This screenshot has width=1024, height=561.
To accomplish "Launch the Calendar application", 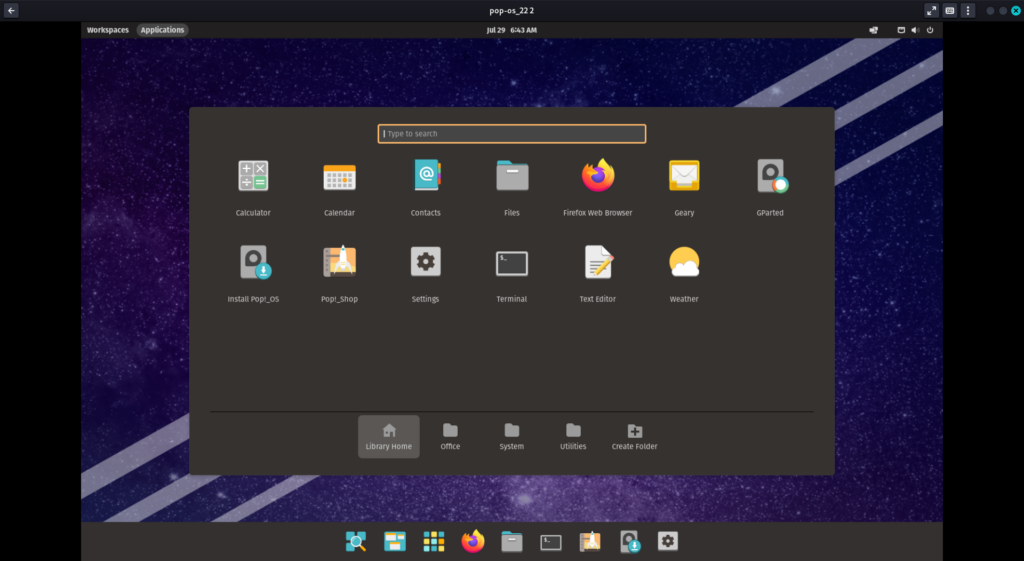I will 339,177.
